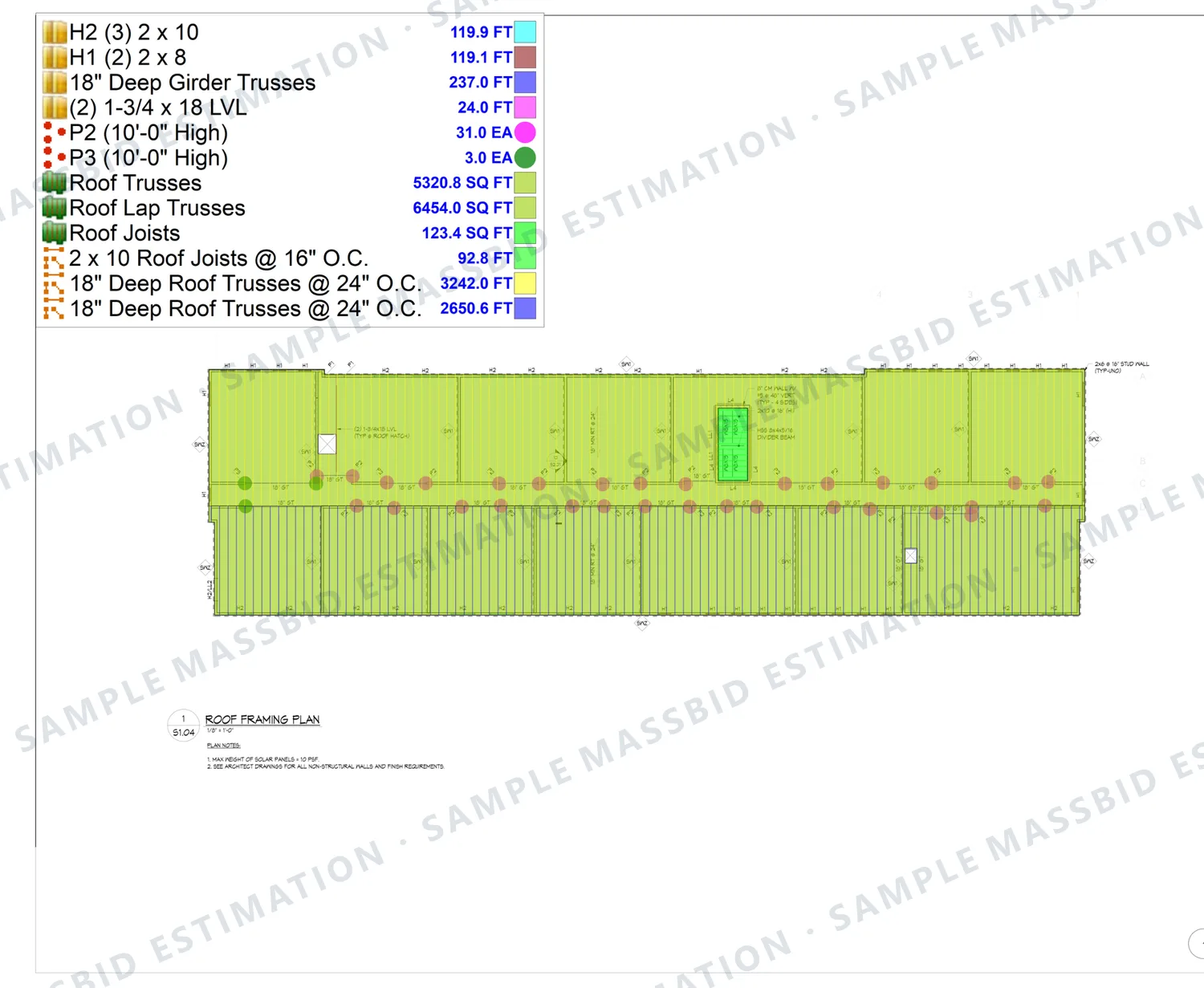The image size is (1204, 988).
Task: Select the 24.0 FT quantity value
Action: click(485, 107)
